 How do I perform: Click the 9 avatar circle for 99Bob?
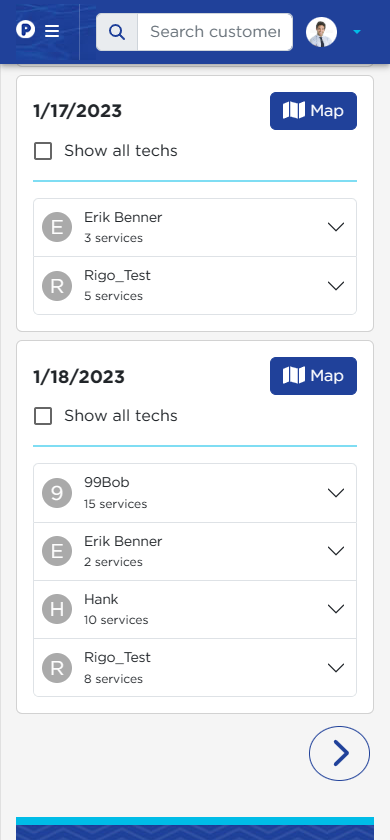(57, 493)
